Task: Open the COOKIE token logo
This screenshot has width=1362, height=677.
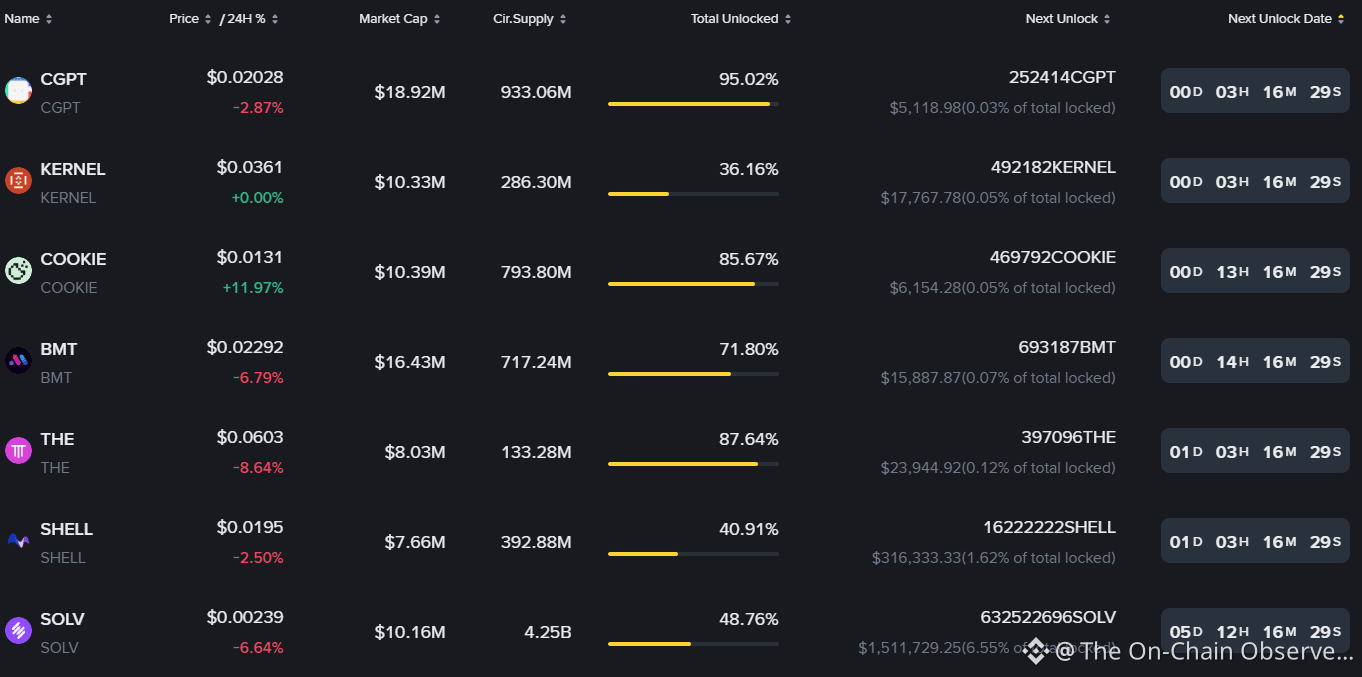Action: tap(18, 271)
